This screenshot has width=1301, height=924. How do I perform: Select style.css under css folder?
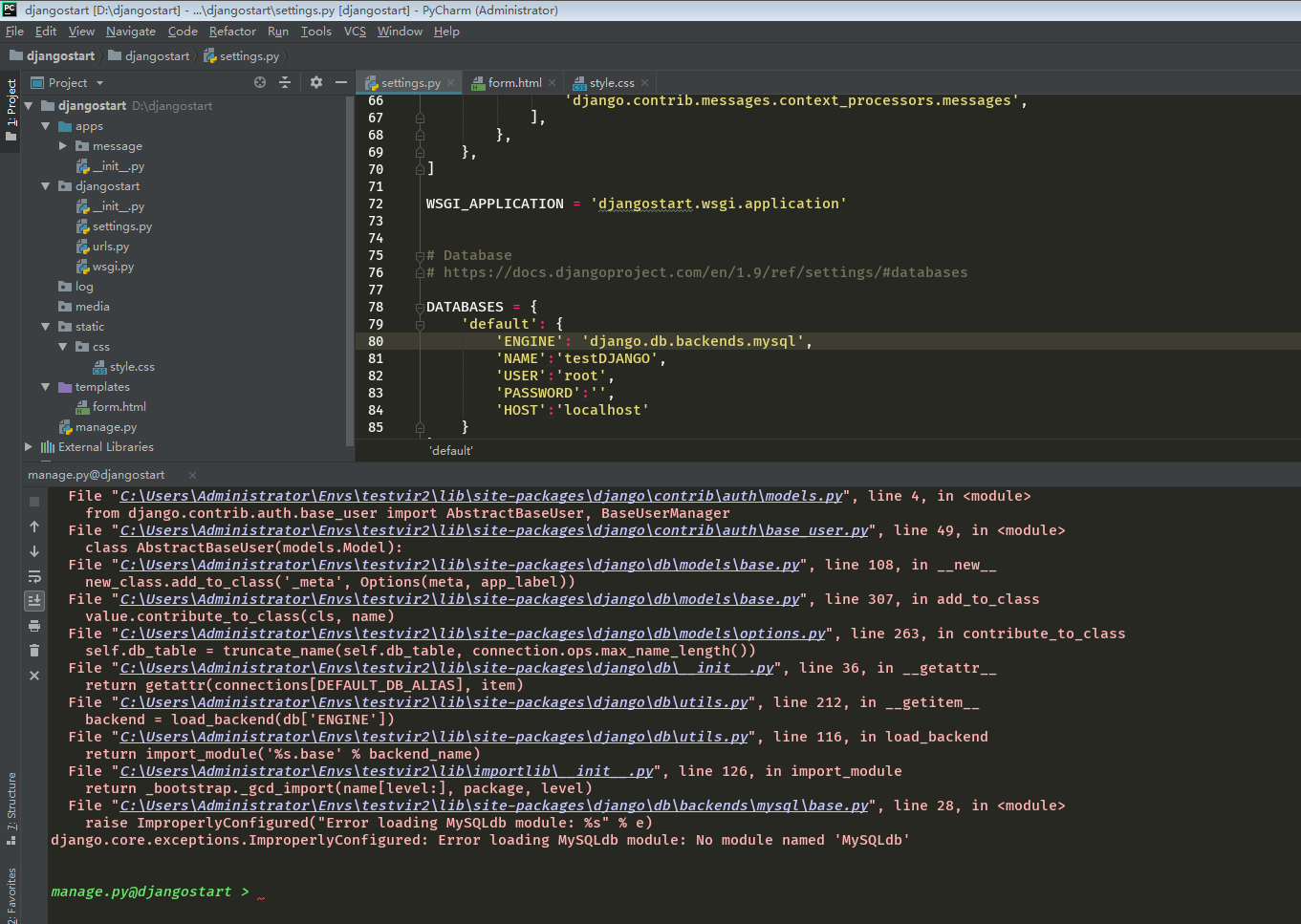click(131, 367)
